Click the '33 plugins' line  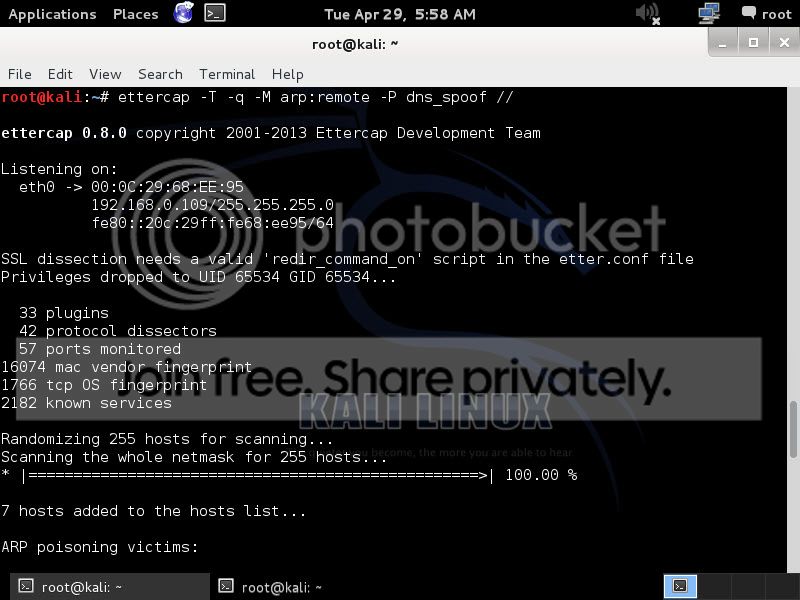[x=64, y=313]
